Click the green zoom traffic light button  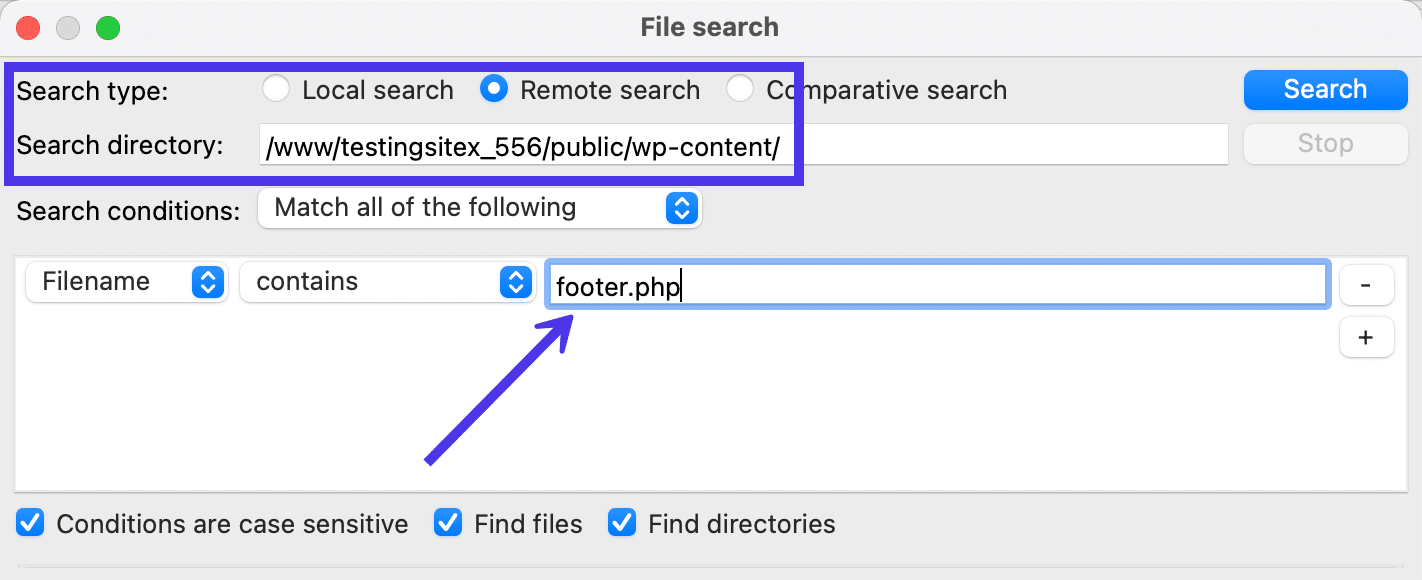click(110, 27)
